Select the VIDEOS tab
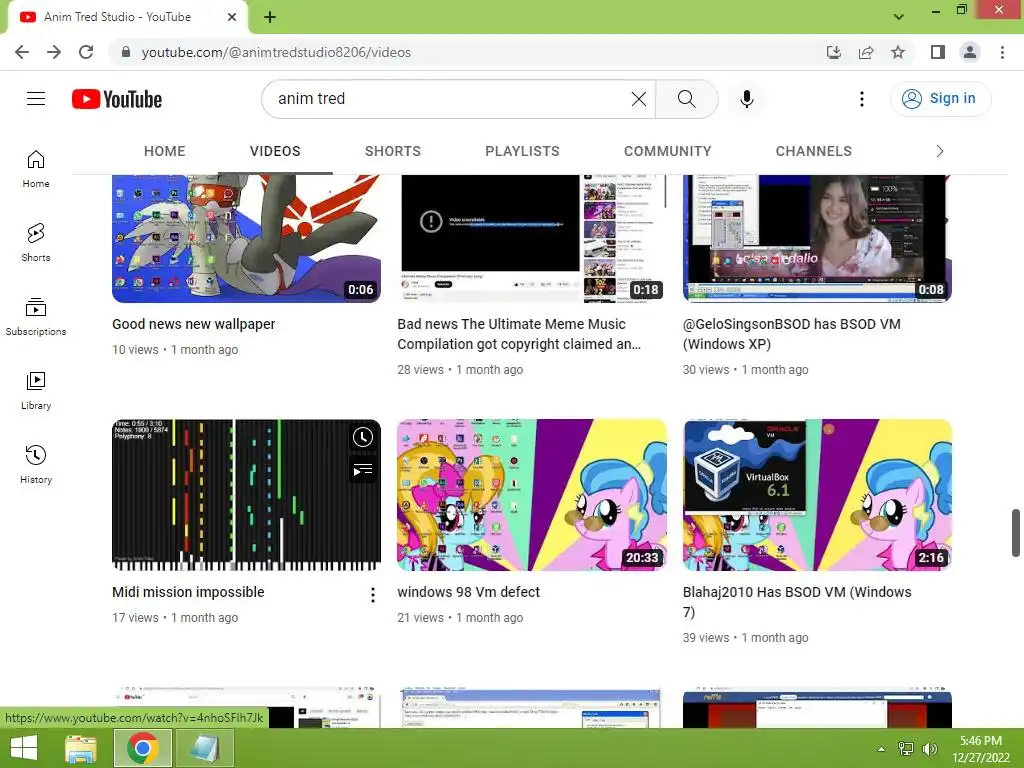Image resolution: width=1024 pixels, height=768 pixels. coord(275,151)
